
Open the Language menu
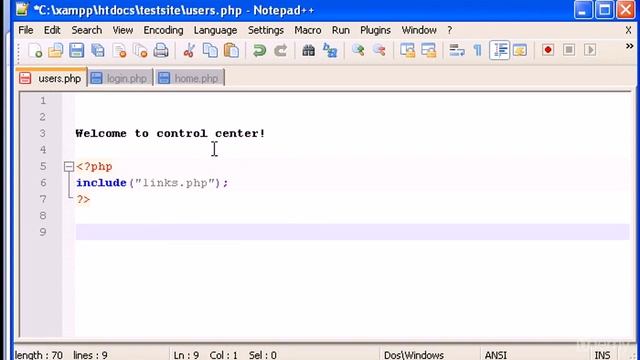215,30
